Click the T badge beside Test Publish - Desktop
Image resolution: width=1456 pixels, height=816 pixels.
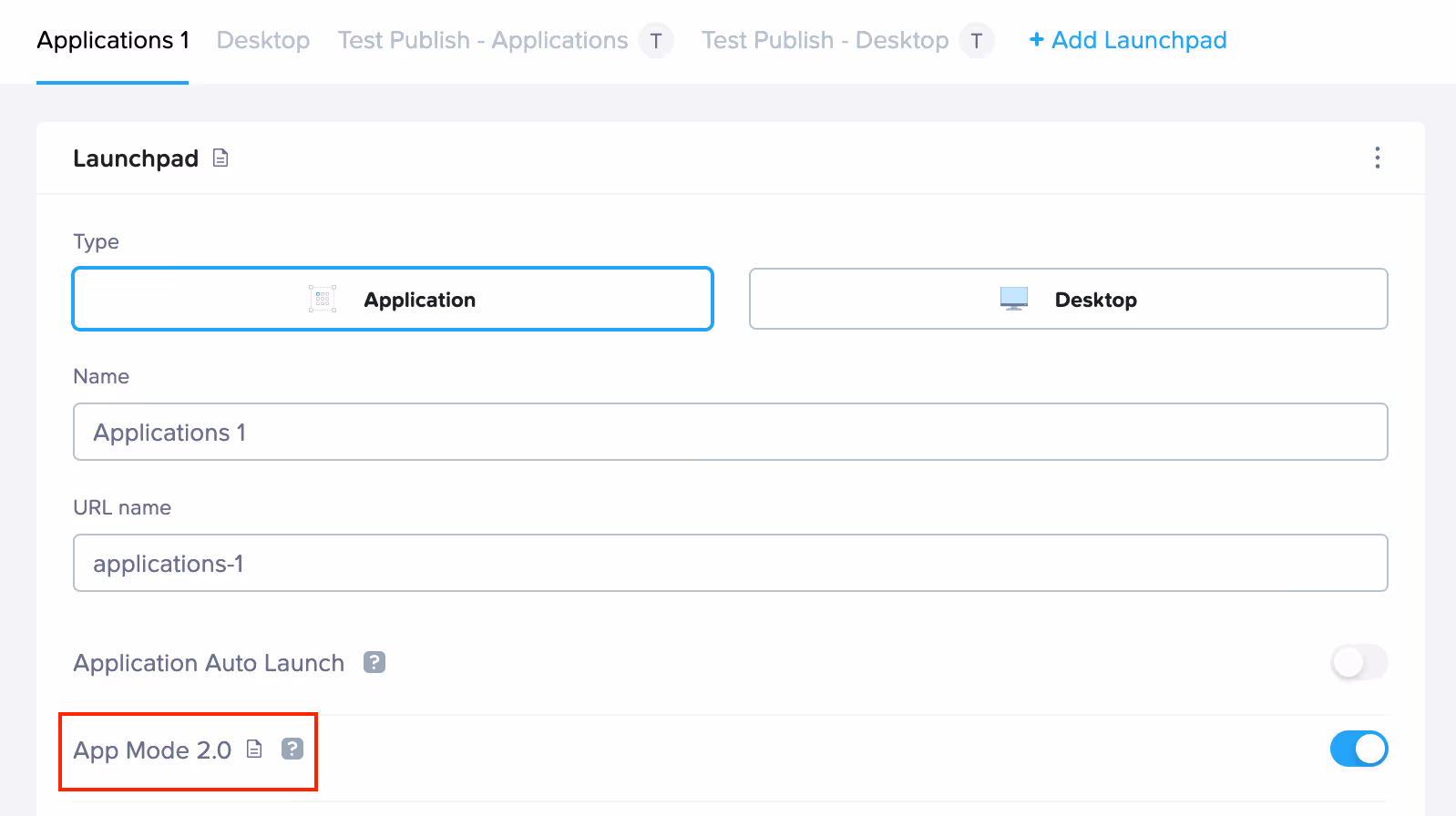click(x=977, y=40)
